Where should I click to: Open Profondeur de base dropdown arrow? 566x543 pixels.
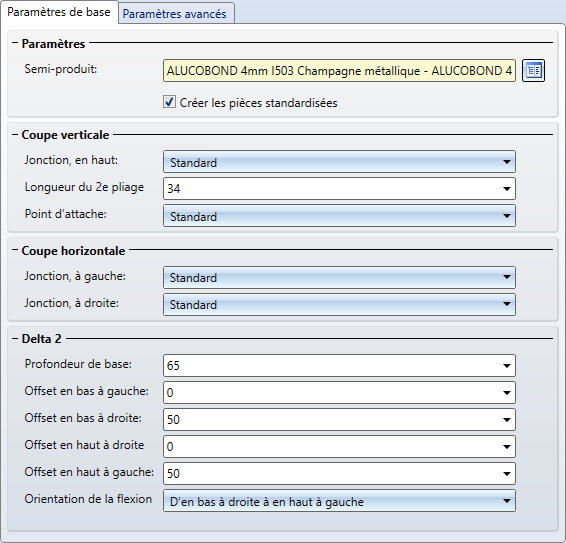506,366
